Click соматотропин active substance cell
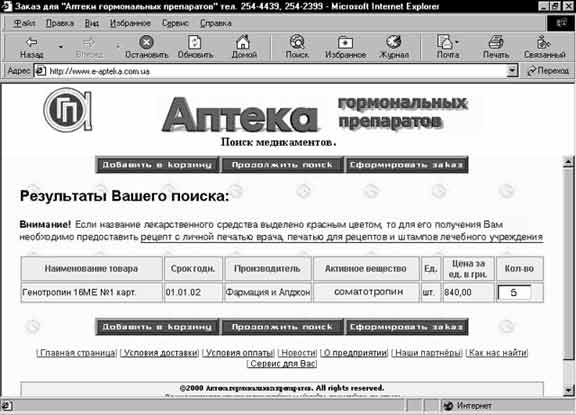 tap(366, 292)
